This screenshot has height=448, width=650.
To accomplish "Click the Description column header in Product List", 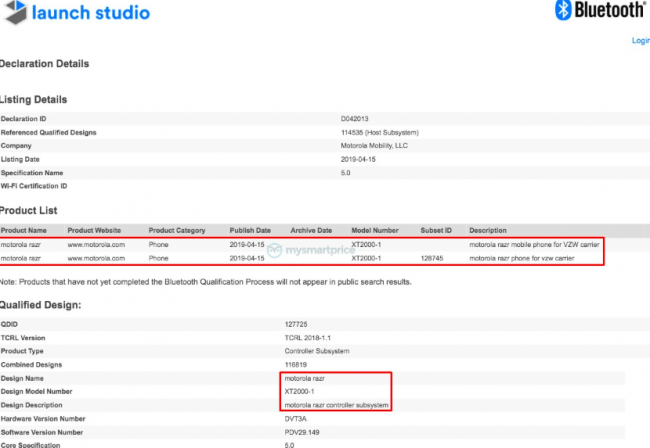I will (488, 230).
